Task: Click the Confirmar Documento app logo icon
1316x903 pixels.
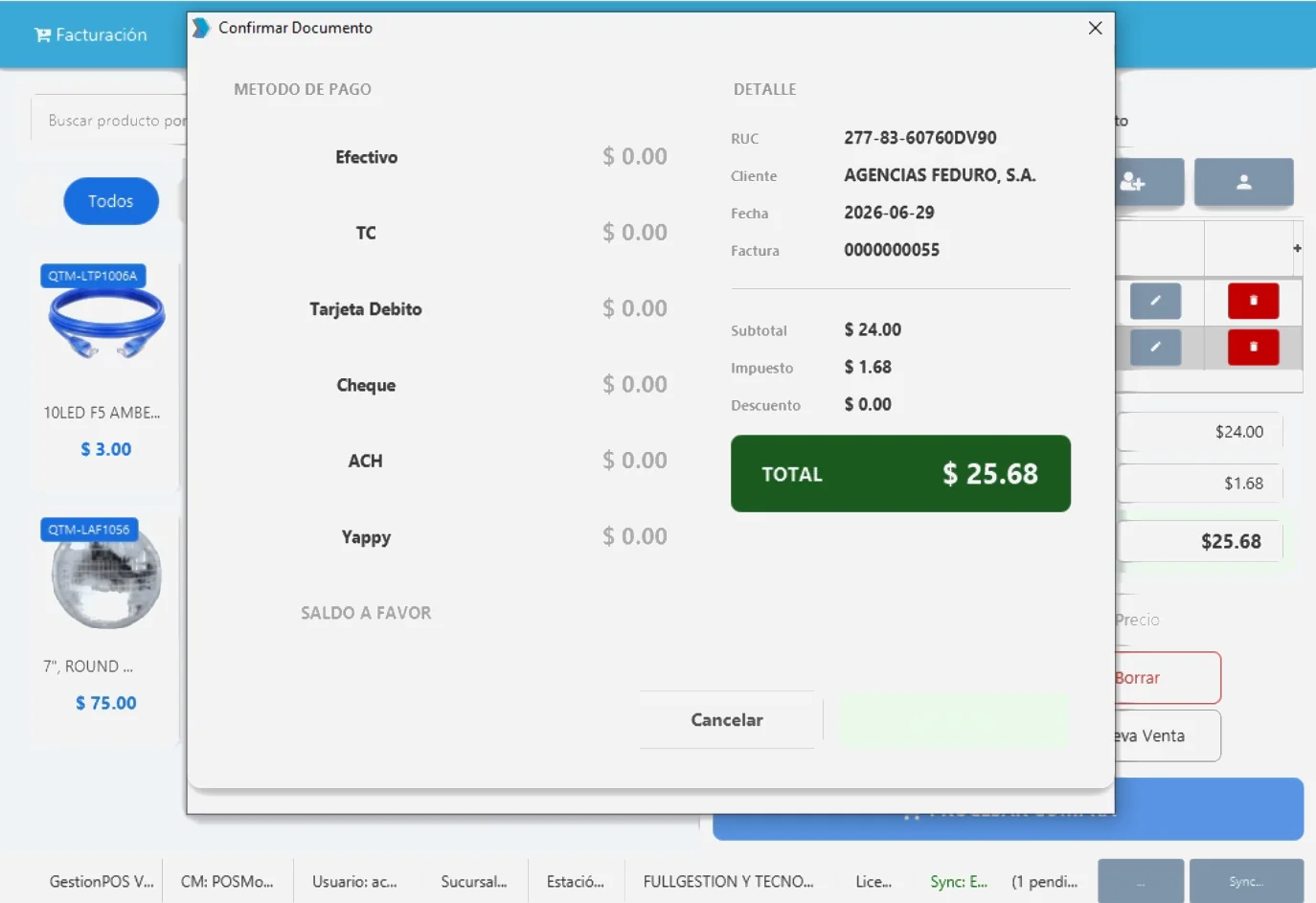Action: (x=200, y=28)
